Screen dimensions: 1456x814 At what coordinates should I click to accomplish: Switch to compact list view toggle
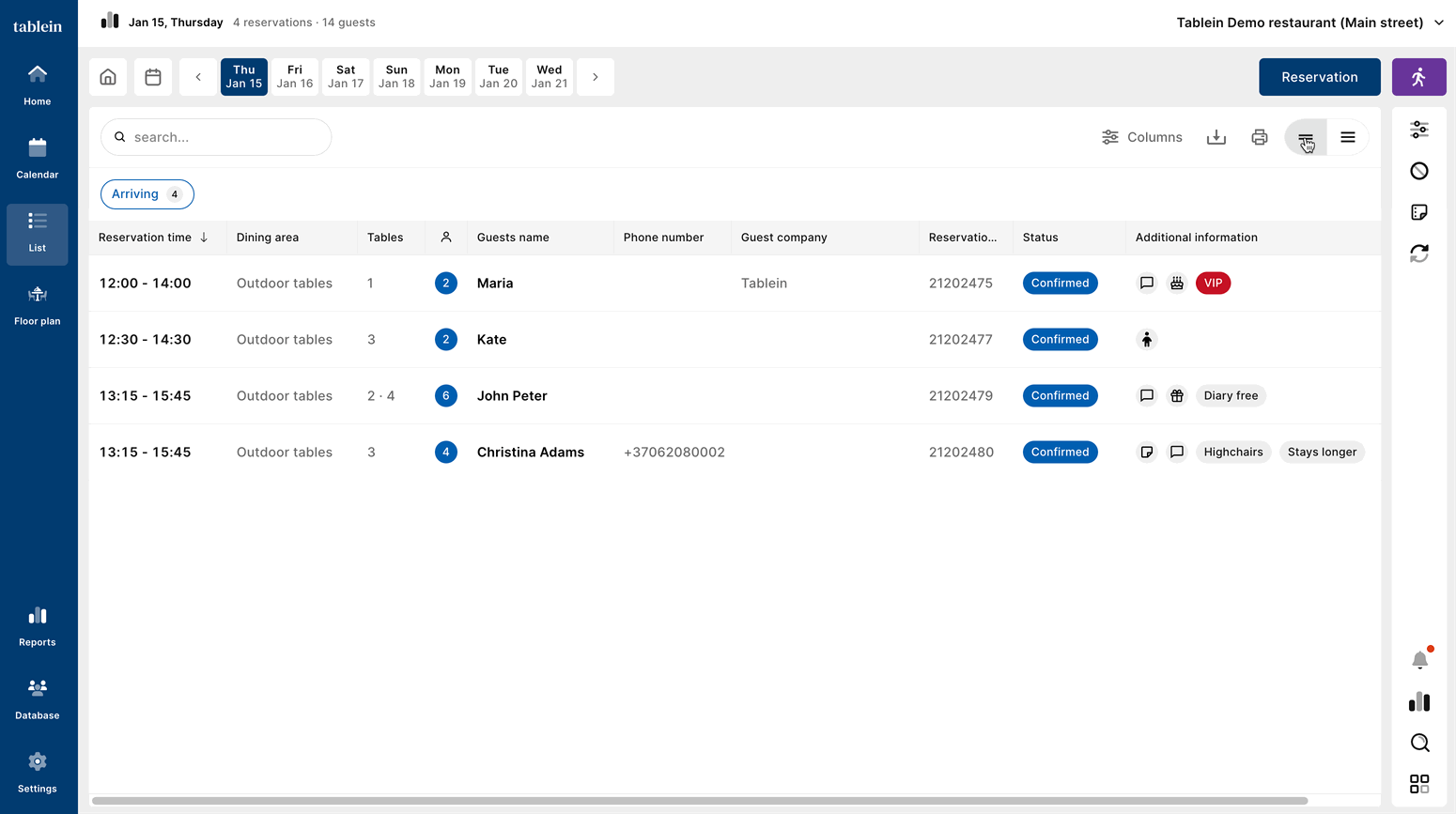click(x=1305, y=137)
